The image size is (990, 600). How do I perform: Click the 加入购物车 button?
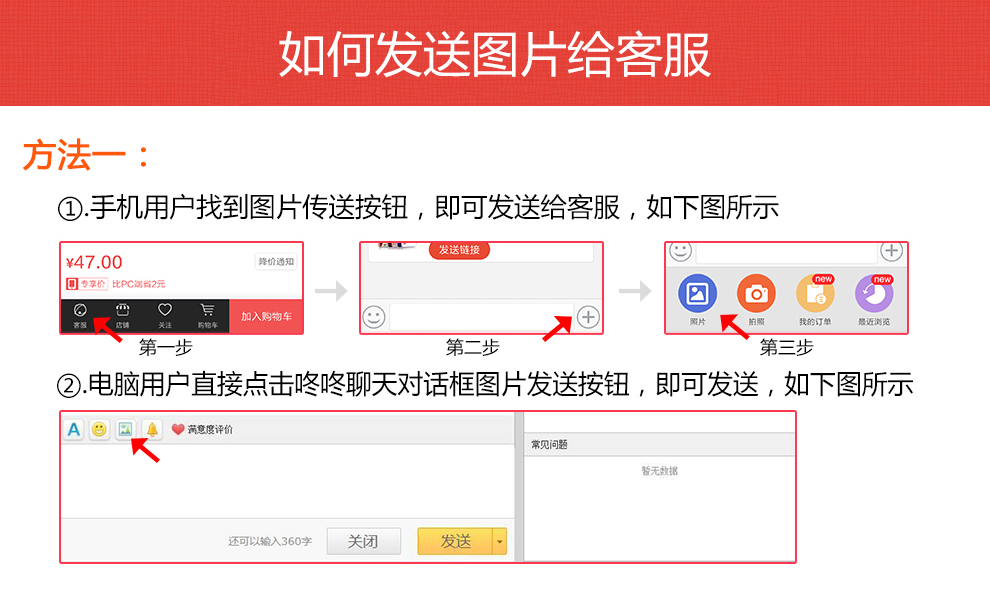(x=266, y=316)
